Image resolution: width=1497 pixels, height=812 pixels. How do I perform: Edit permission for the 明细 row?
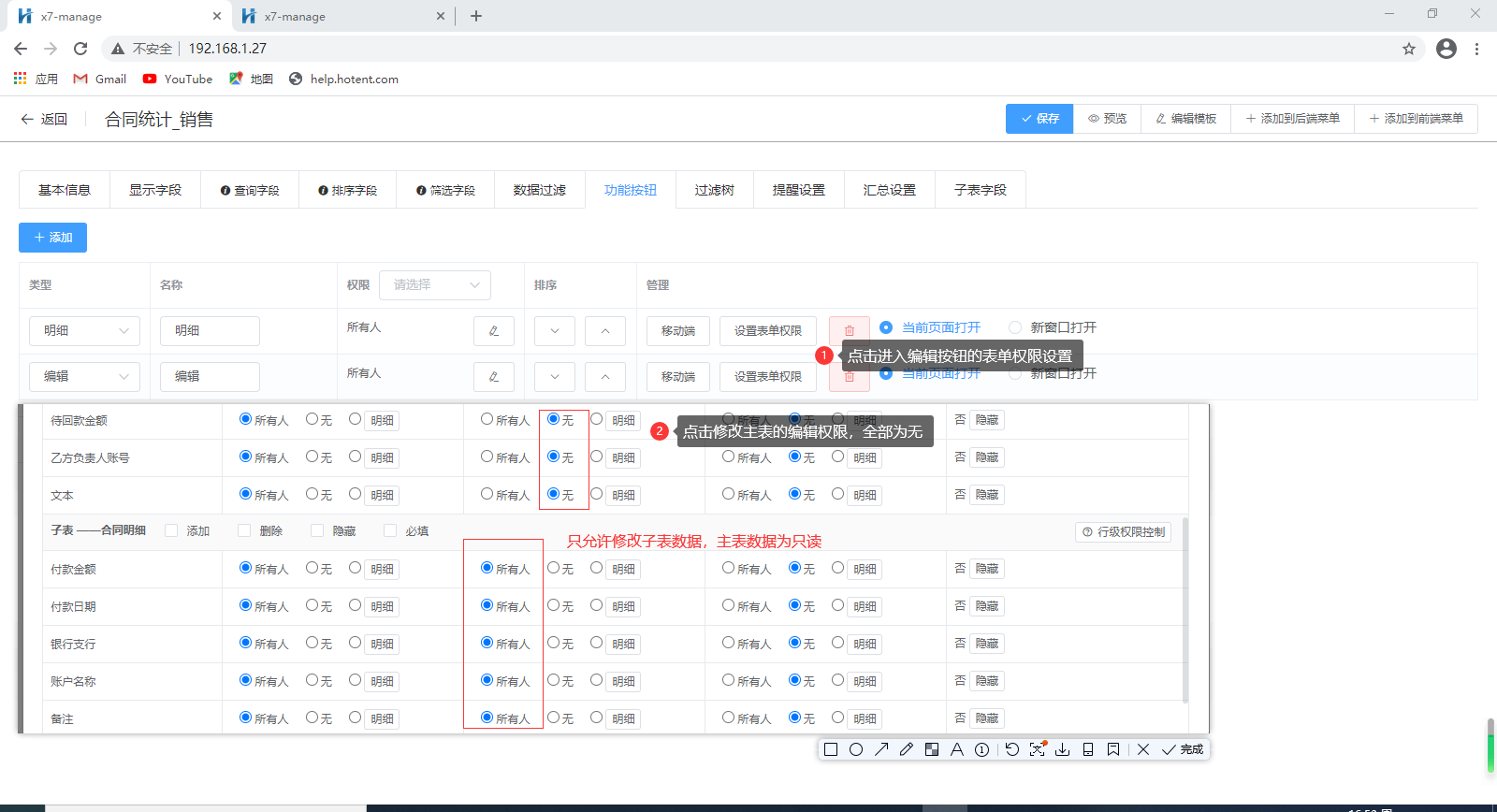pyautogui.click(x=493, y=330)
